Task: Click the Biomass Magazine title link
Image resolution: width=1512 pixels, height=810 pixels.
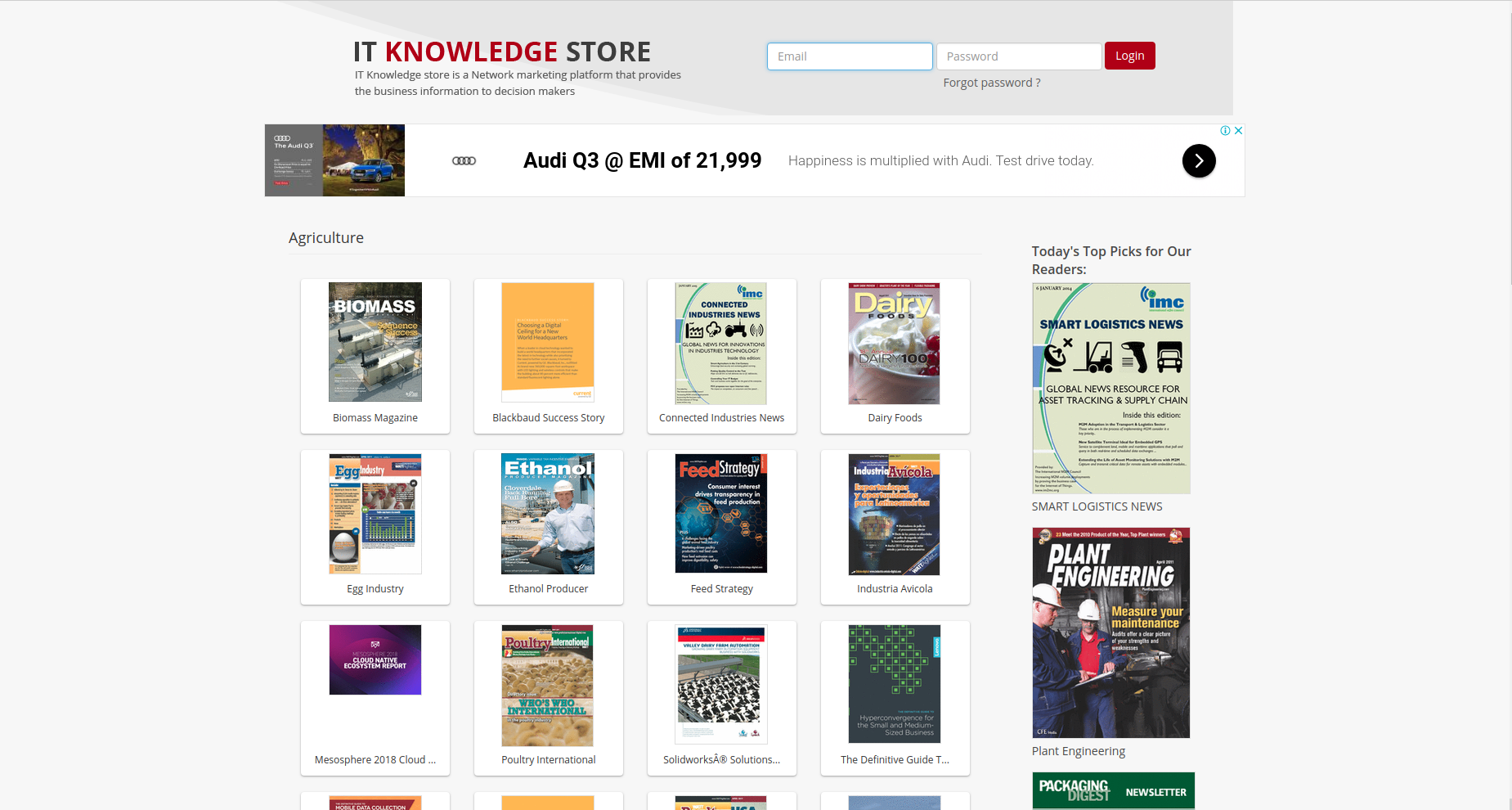Action: pos(375,418)
